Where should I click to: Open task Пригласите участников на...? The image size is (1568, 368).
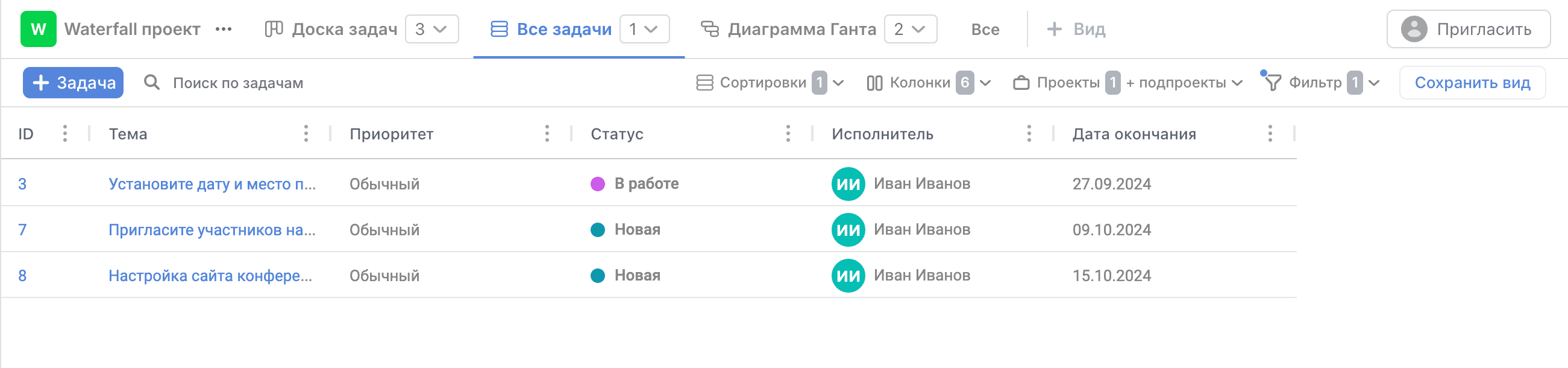pos(212,230)
